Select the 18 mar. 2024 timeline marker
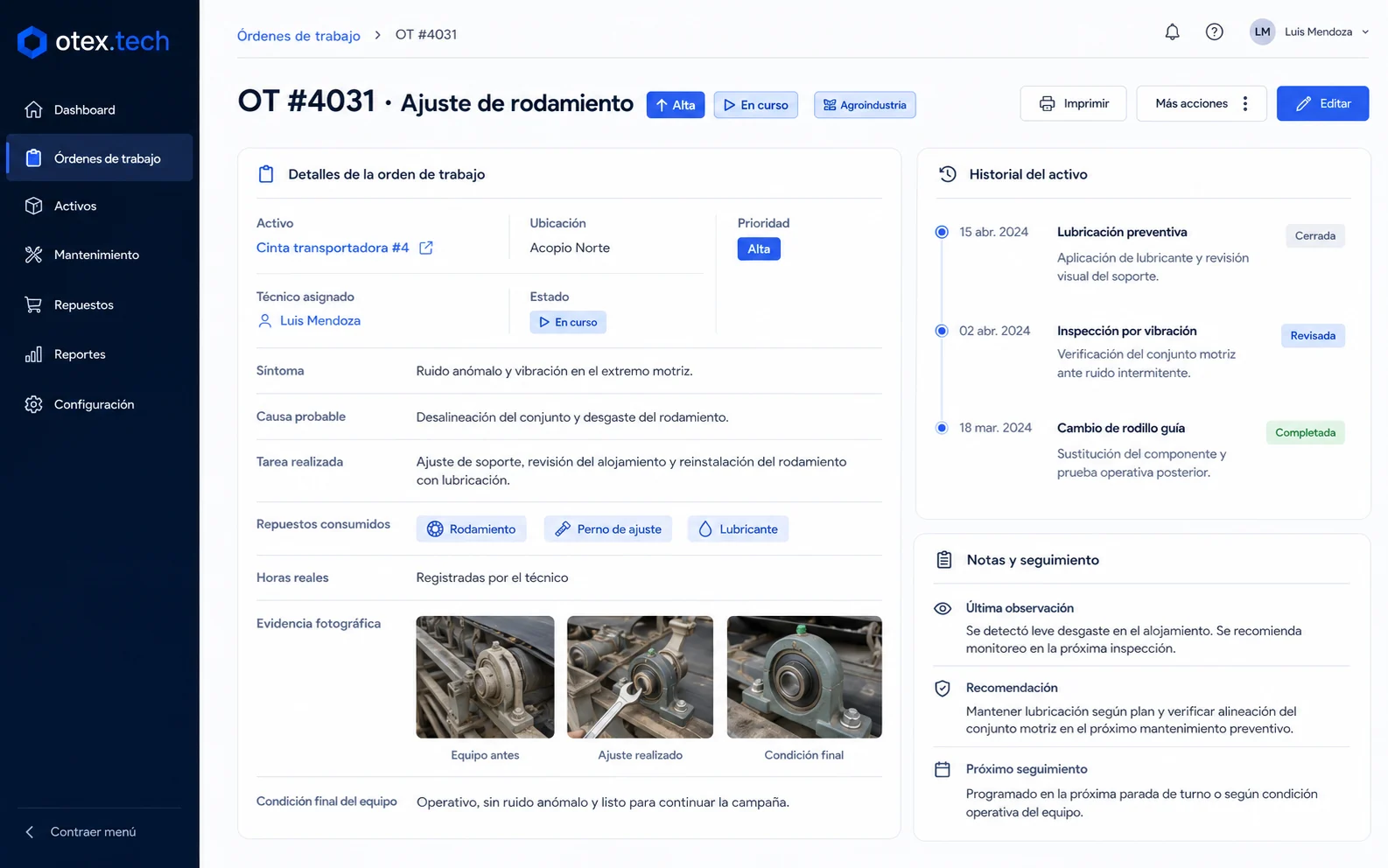 coord(942,428)
